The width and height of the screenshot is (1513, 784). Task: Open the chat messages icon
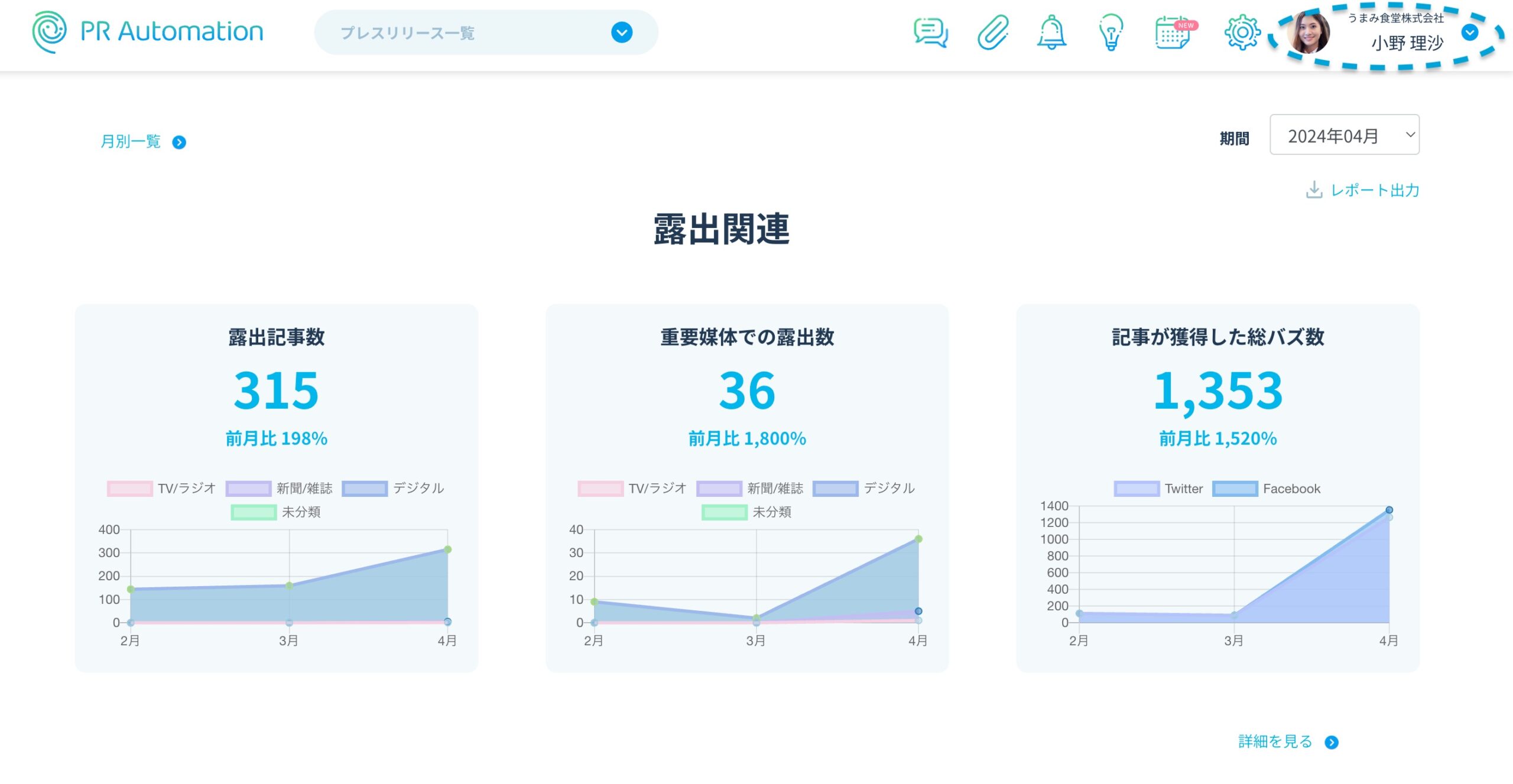click(930, 33)
